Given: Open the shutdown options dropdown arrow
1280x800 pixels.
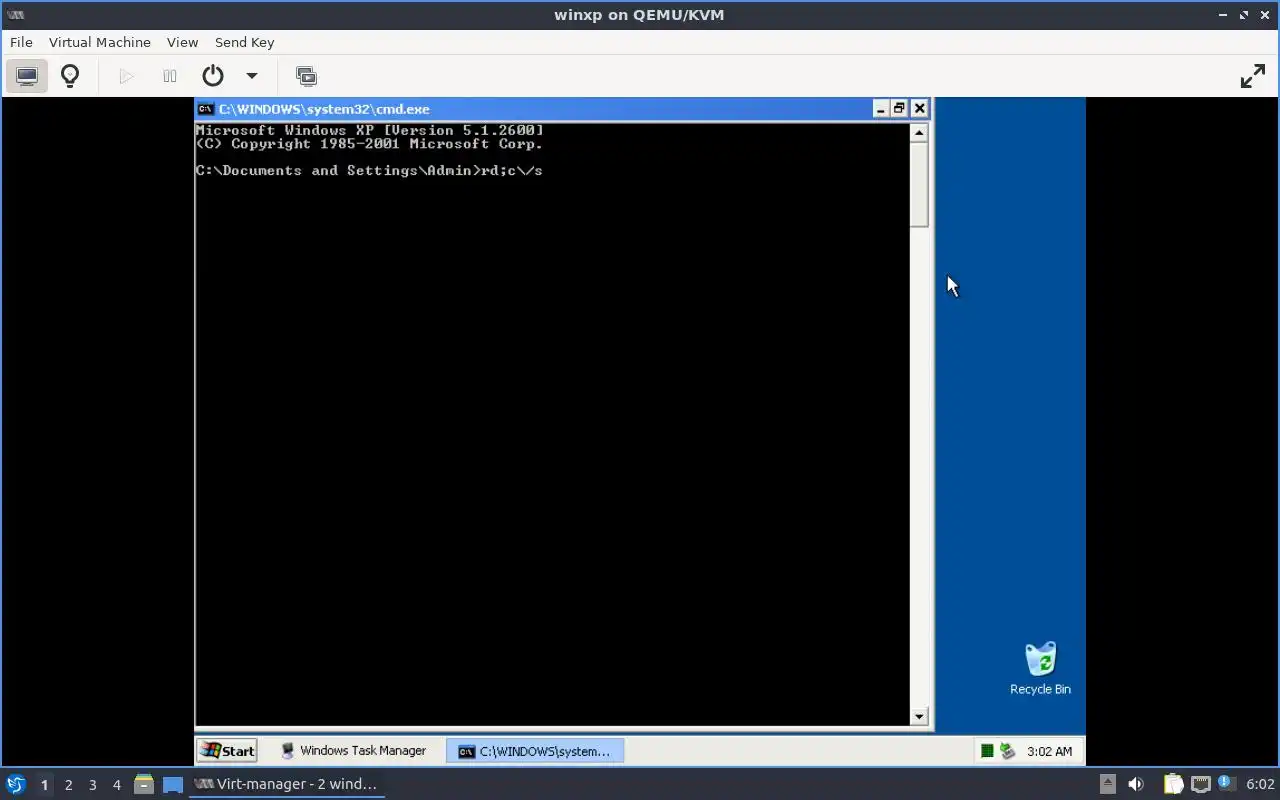Looking at the screenshot, I should (x=252, y=76).
